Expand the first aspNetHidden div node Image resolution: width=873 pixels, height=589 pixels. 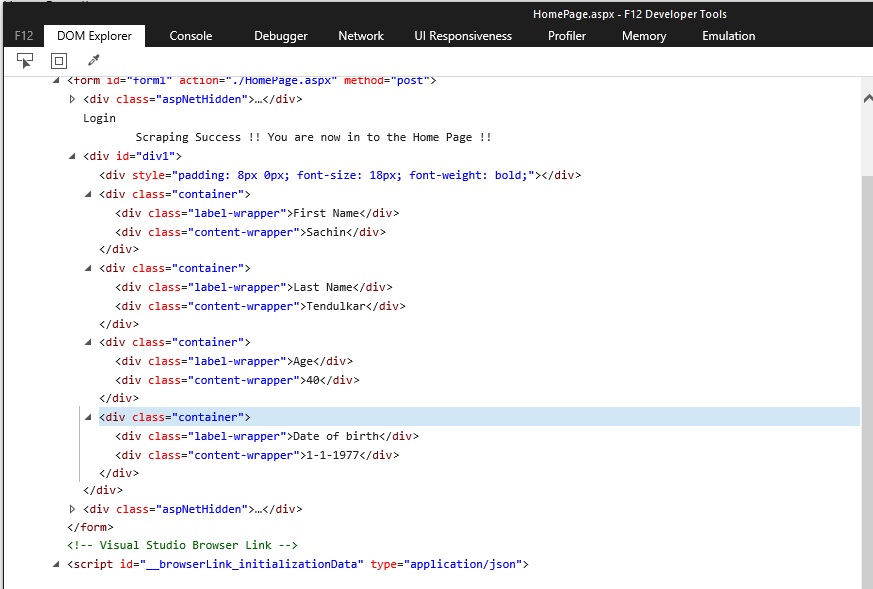pos(72,99)
